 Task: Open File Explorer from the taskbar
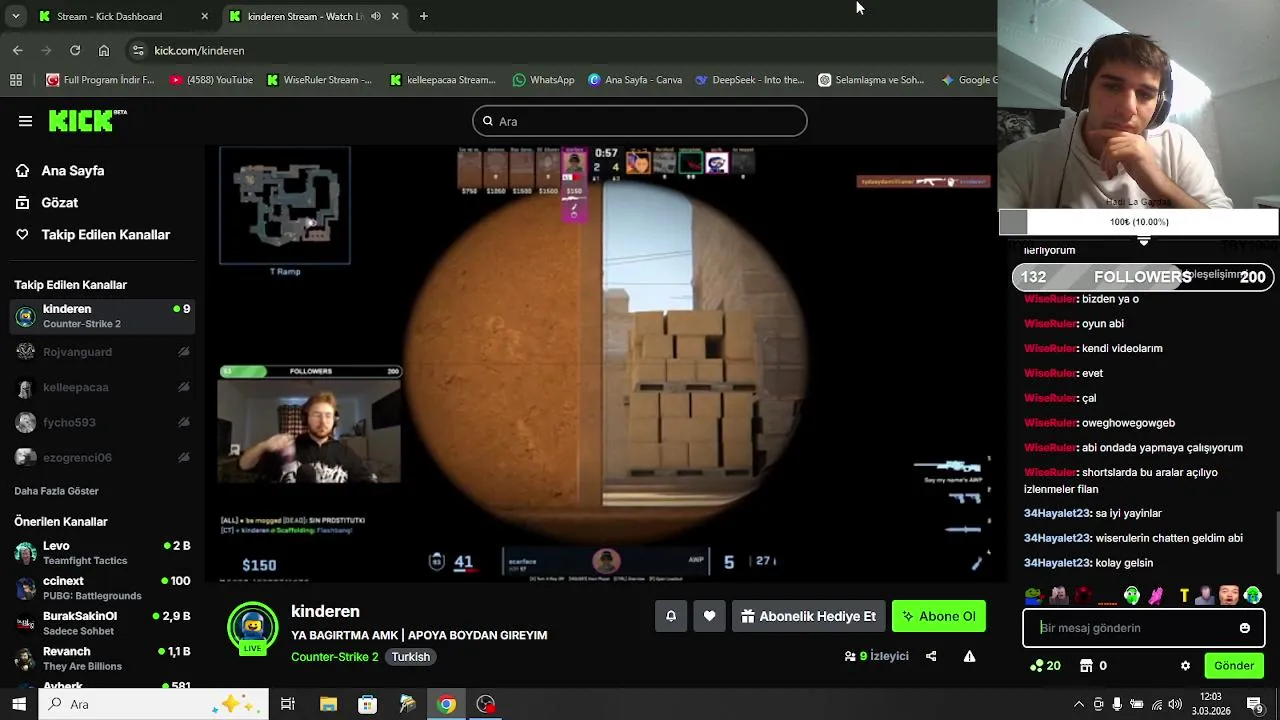[x=328, y=704]
